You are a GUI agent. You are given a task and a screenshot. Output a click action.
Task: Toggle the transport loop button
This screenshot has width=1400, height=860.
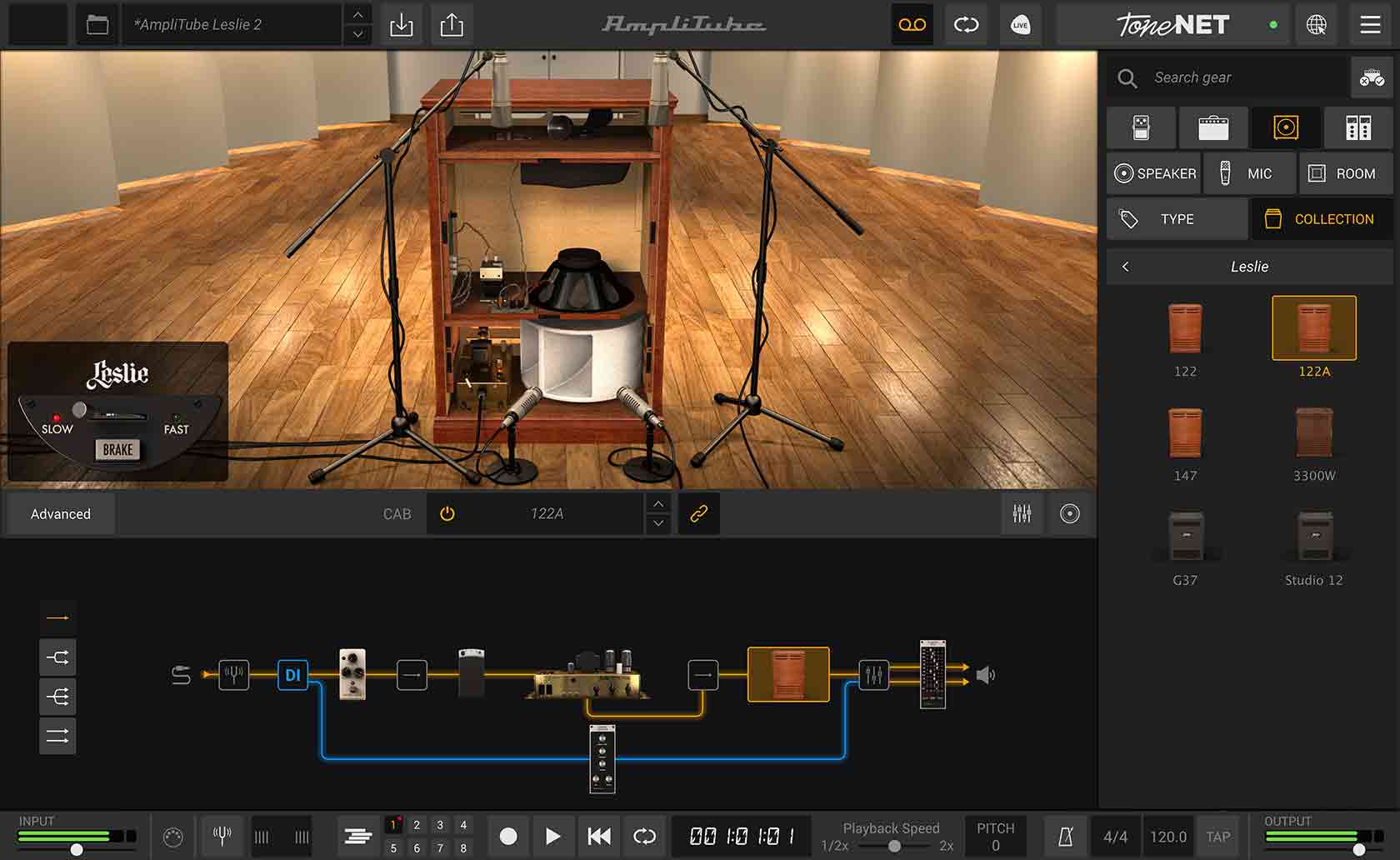(645, 836)
